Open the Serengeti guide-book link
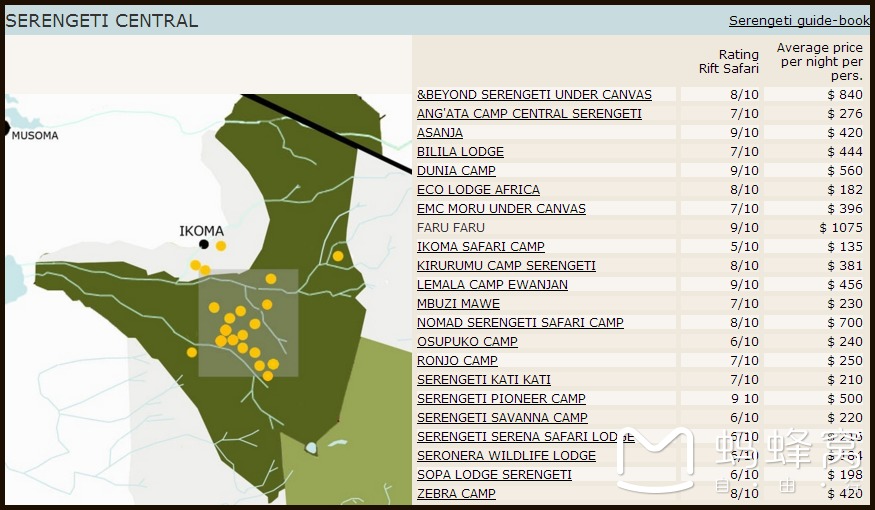This screenshot has width=875, height=510. click(x=799, y=21)
